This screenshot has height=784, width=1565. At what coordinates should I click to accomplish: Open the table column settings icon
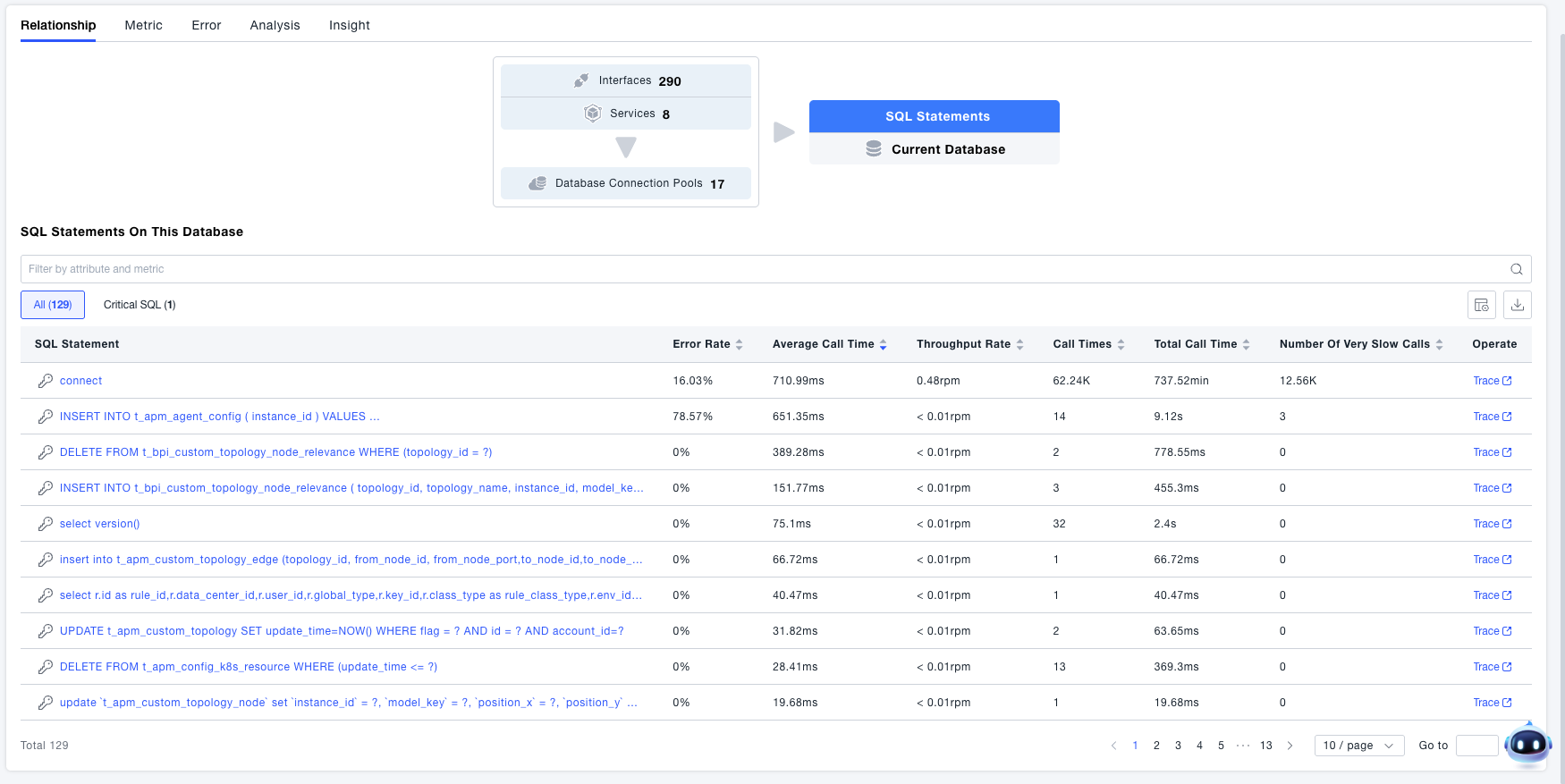coord(1481,305)
